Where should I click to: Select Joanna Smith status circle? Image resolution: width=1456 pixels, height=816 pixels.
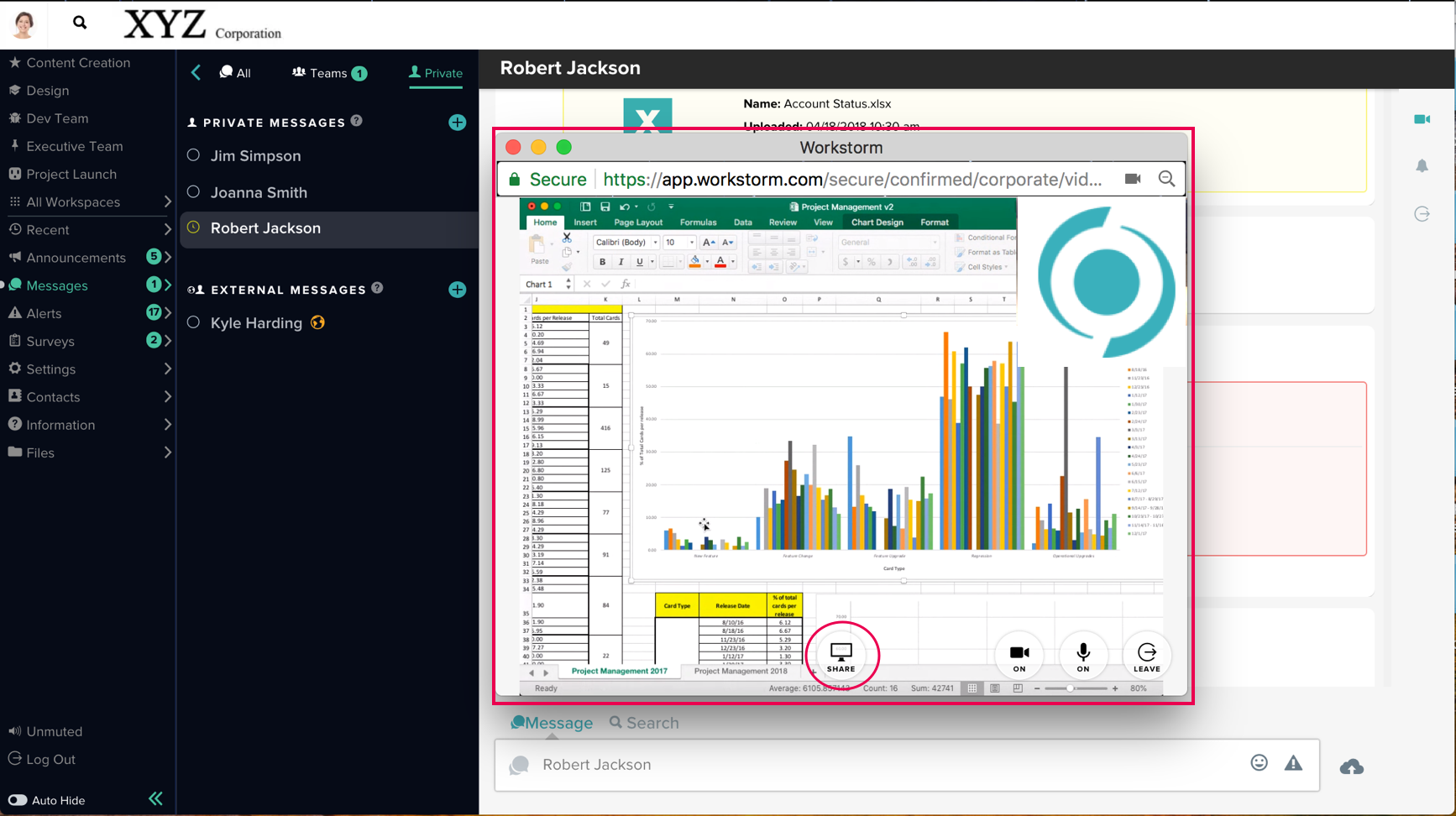click(x=193, y=191)
